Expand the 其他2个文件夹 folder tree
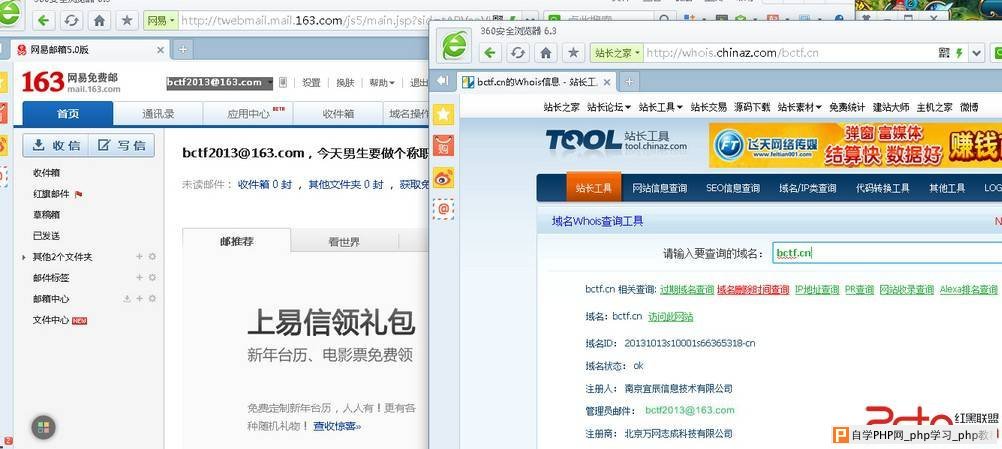 click(24, 257)
